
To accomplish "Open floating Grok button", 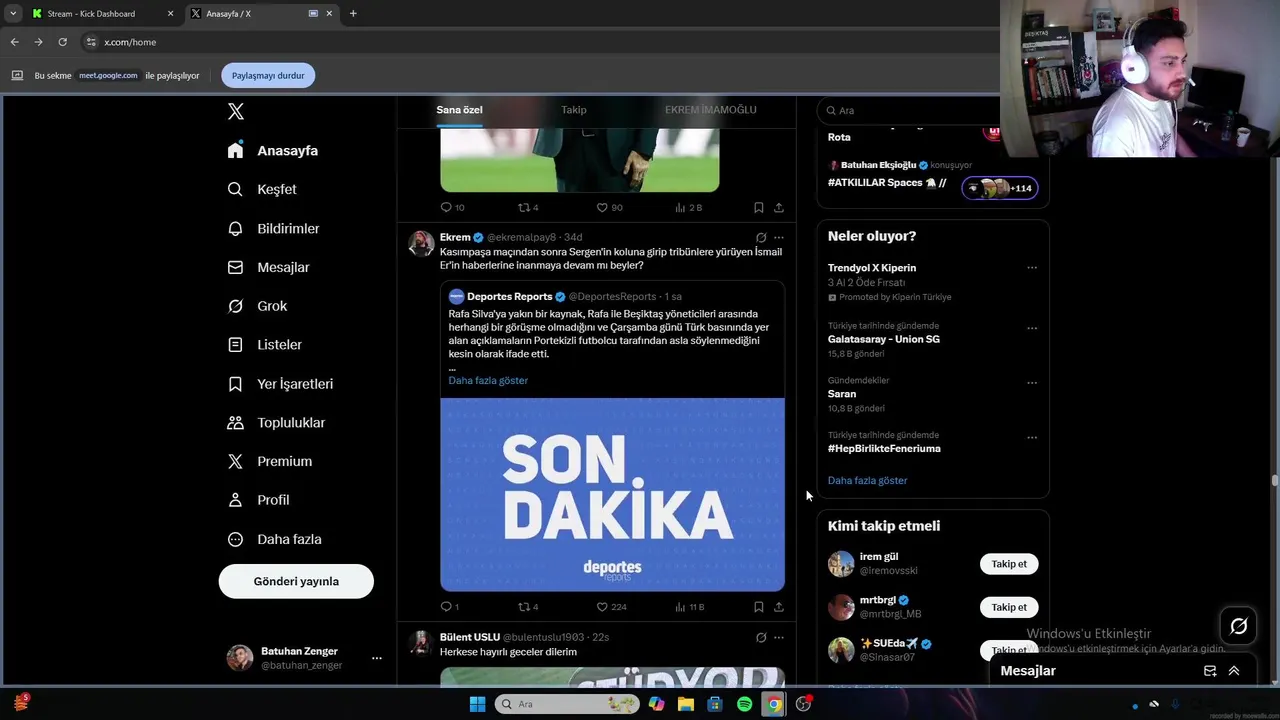I will click(x=1238, y=626).
